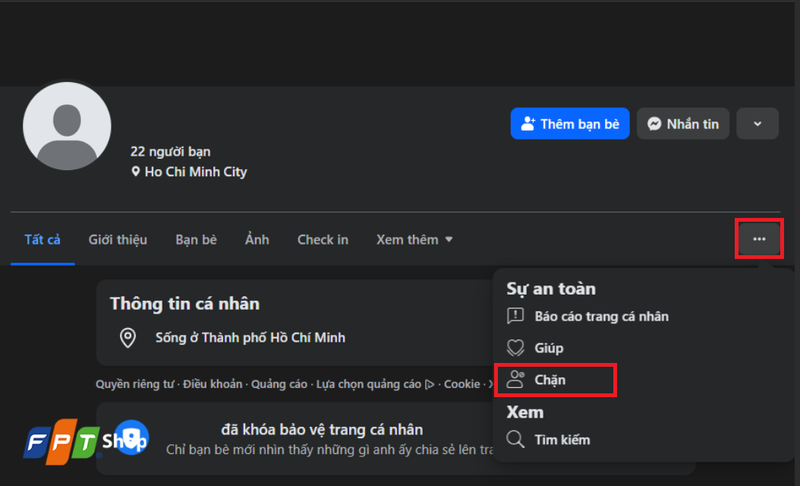Viewport: 800px width, 486px height.
Task: Select the Check in tab
Action: click(323, 240)
